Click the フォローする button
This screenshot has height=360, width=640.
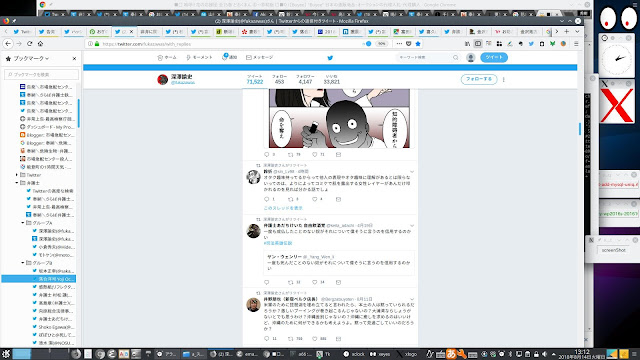(x=479, y=79)
